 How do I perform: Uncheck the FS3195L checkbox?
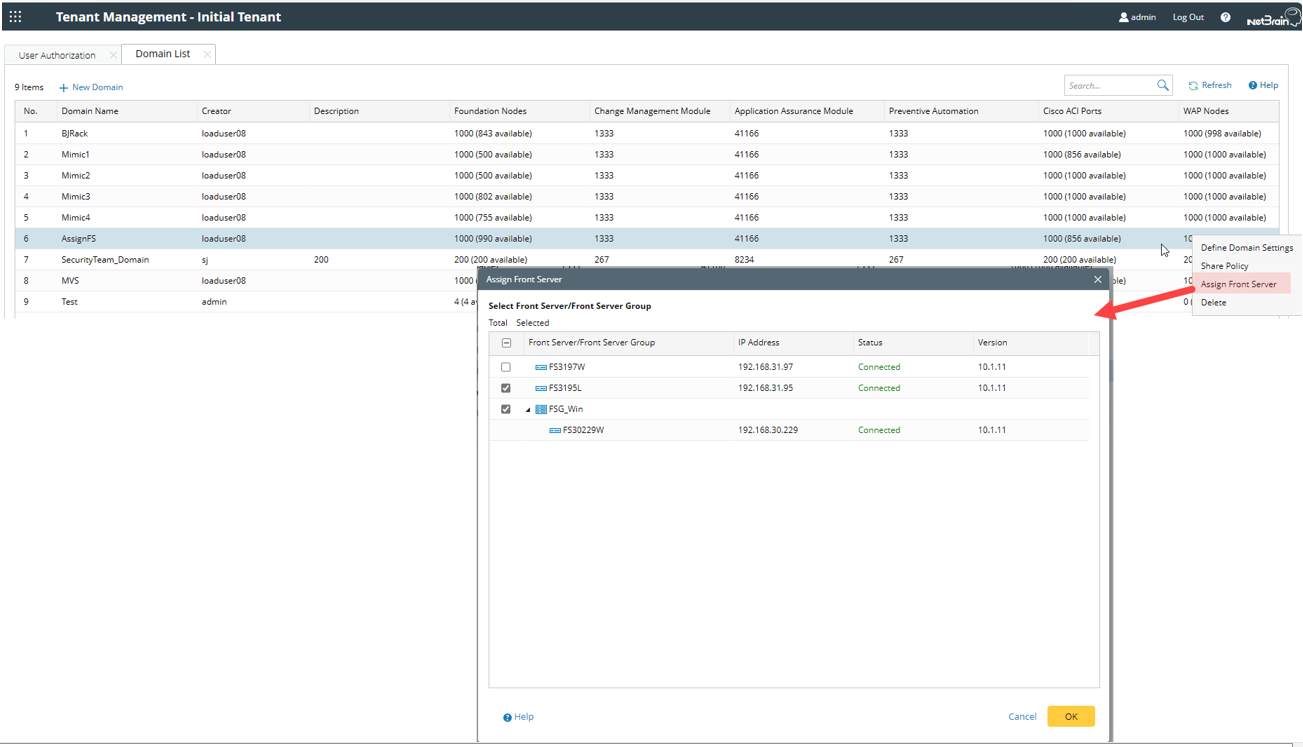coord(506,388)
